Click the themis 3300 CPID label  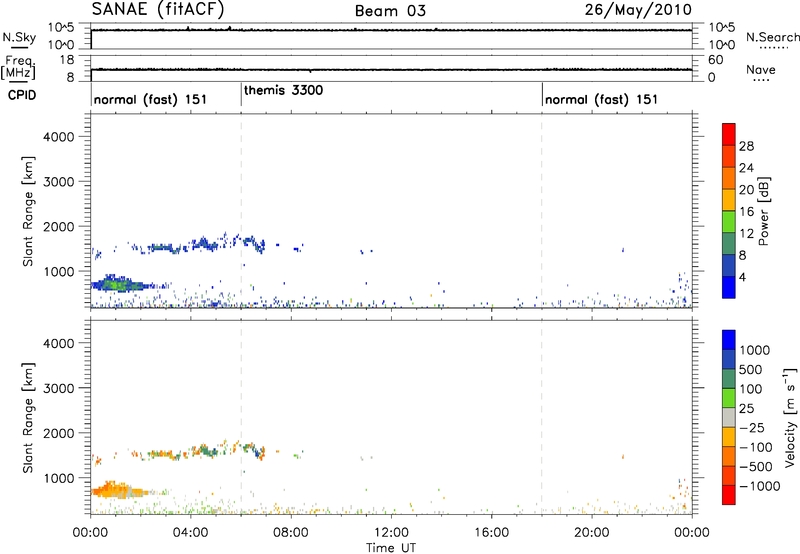(x=283, y=90)
